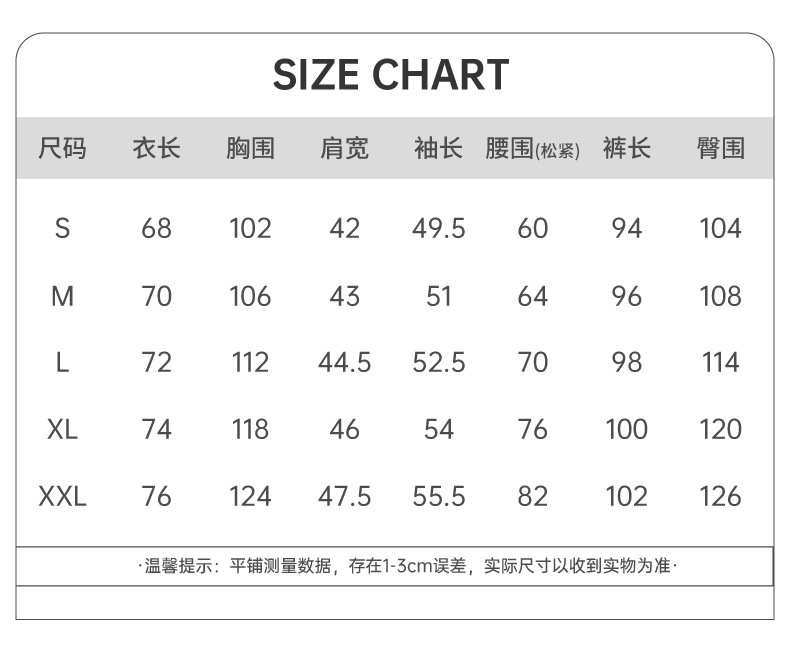This screenshot has width=790, height=655.
Task: Click the M waist value 64
Action: click(x=532, y=296)
